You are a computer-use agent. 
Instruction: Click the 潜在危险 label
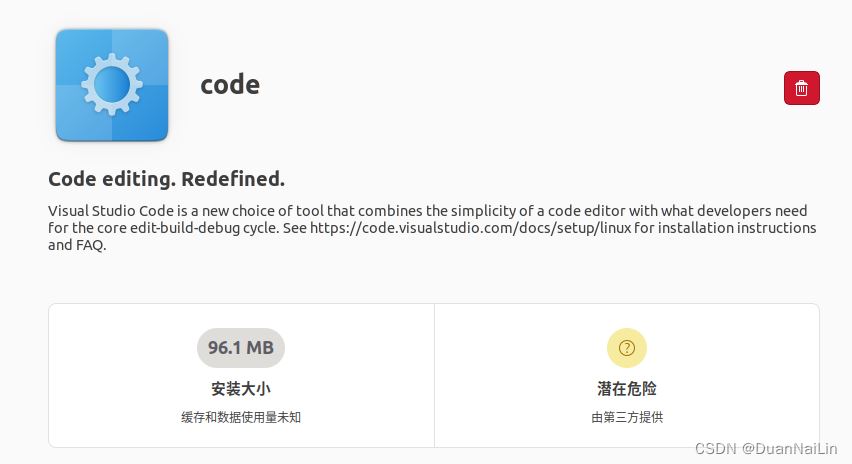coord(627,389)
